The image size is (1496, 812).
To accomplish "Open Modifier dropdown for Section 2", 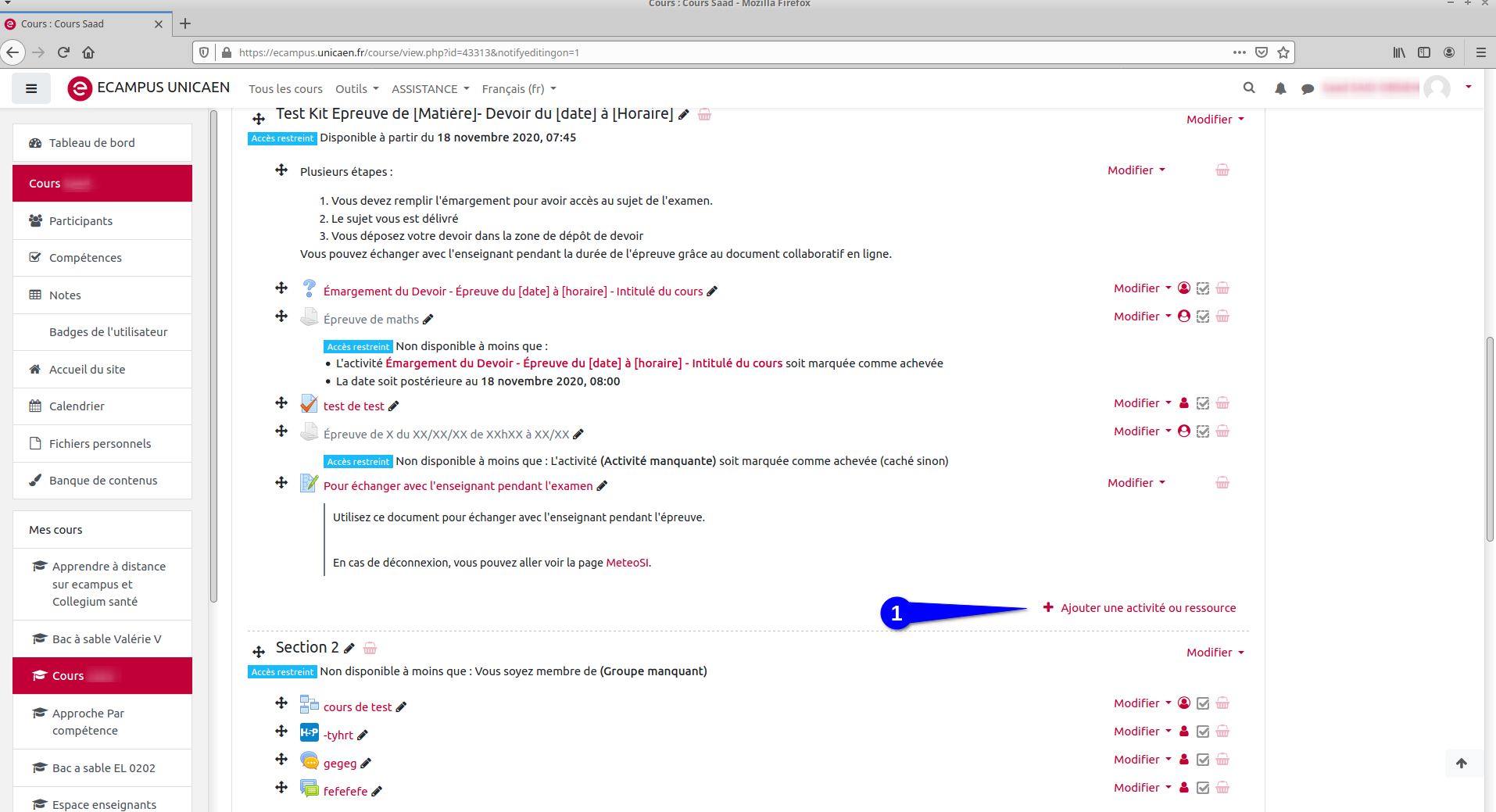I will click(x=1215, y=653).
